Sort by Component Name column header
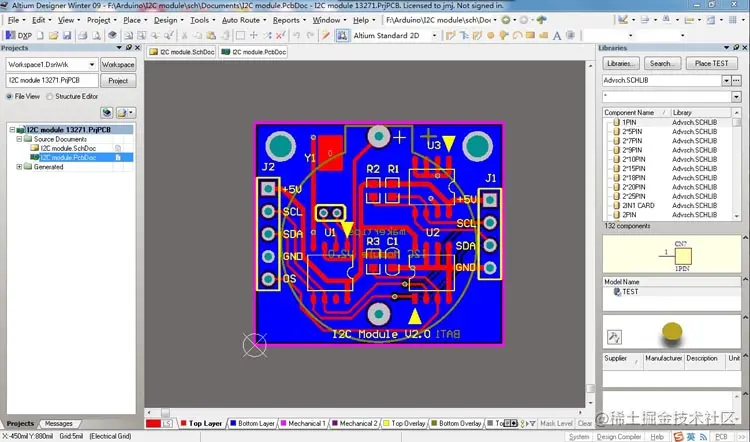The image size is (750, 442). coord(635,112)
